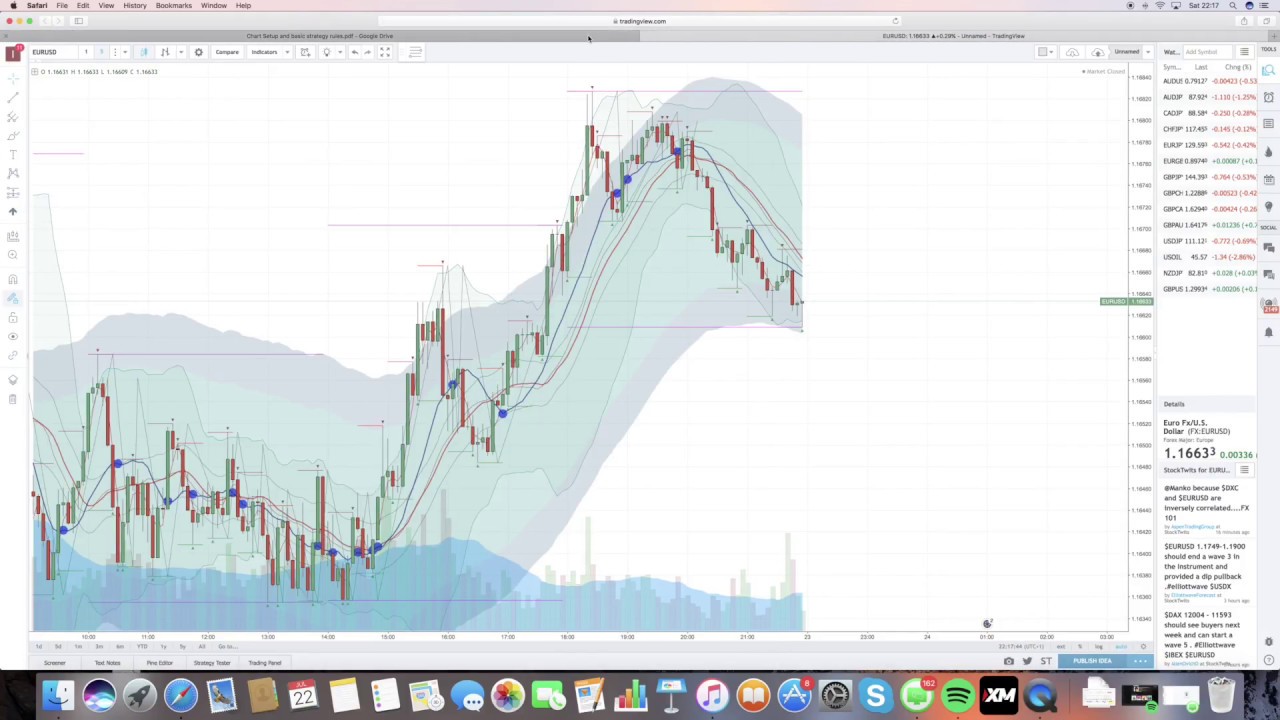Redo last chart action

tap(368, 52)
